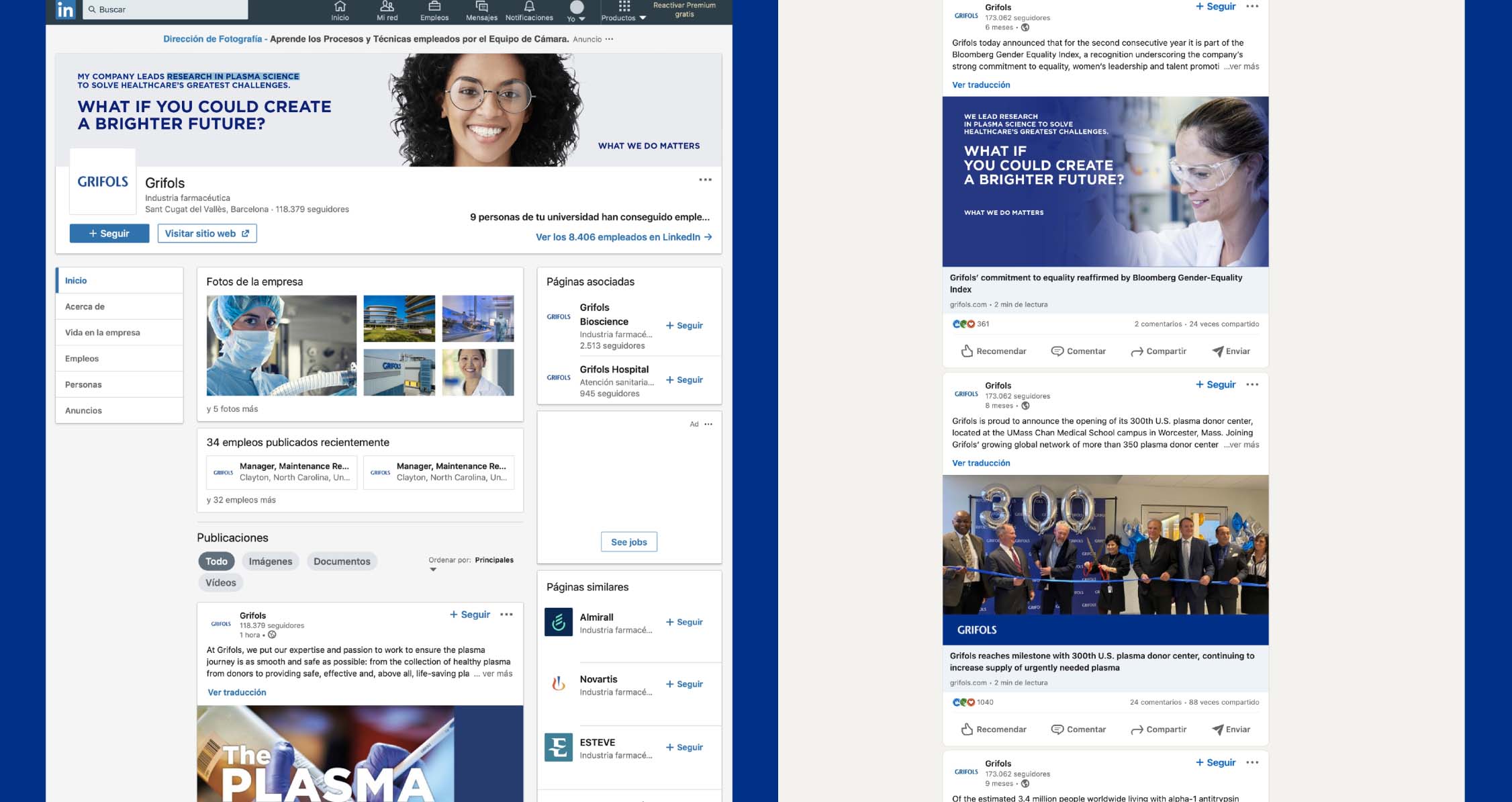The height and width of the screenshot is (802, 1512).
Task: Follow Novartis similar page
Action: (684, 684)
